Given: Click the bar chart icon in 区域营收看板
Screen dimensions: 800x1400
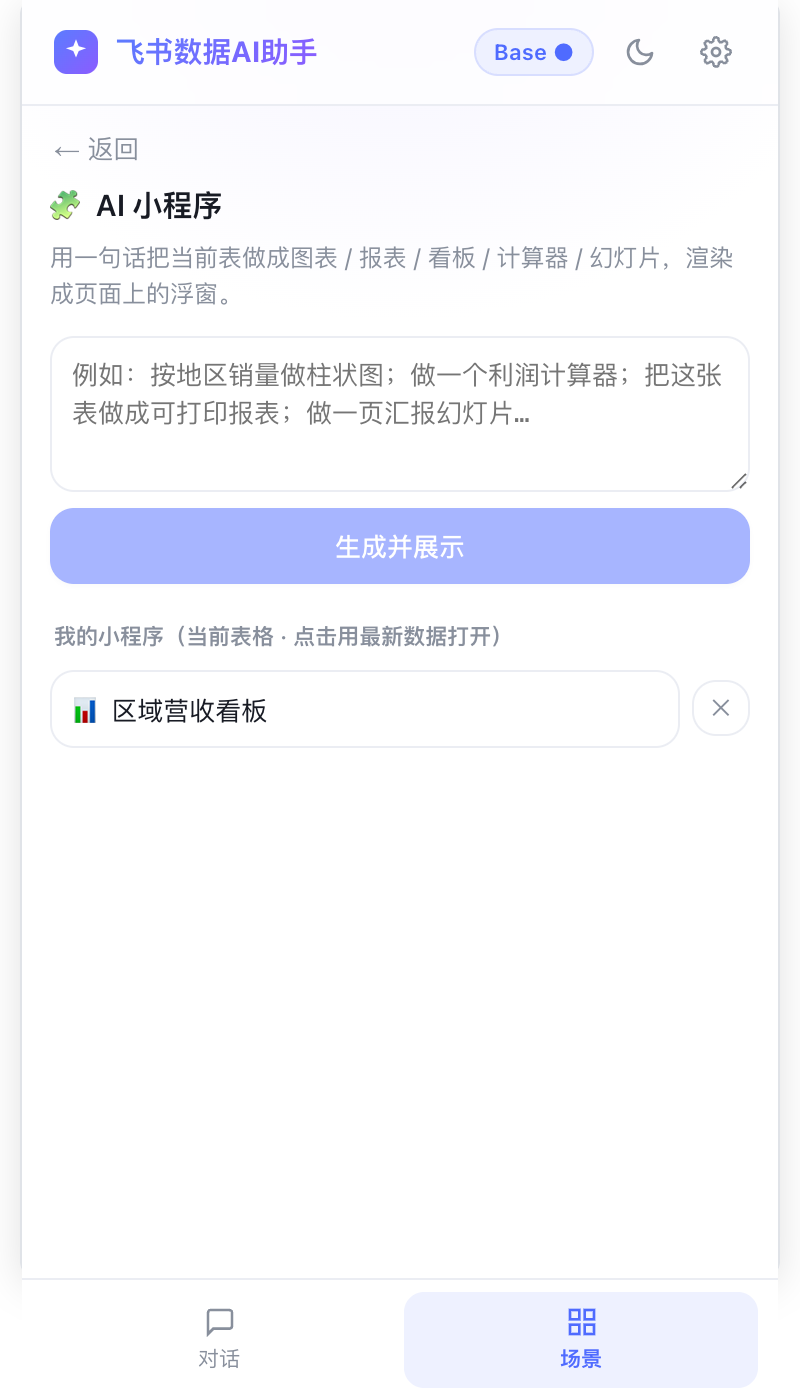Looking at the screenshot, I should tap(86, 711).
